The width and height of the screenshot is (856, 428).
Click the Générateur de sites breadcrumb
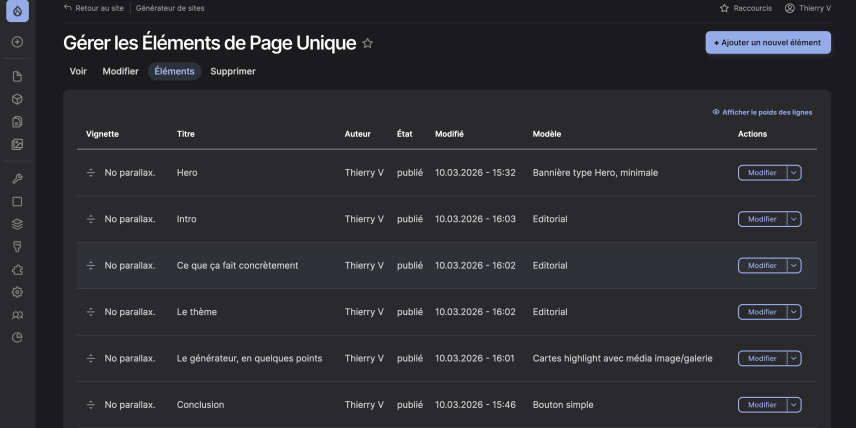point(170,8)
